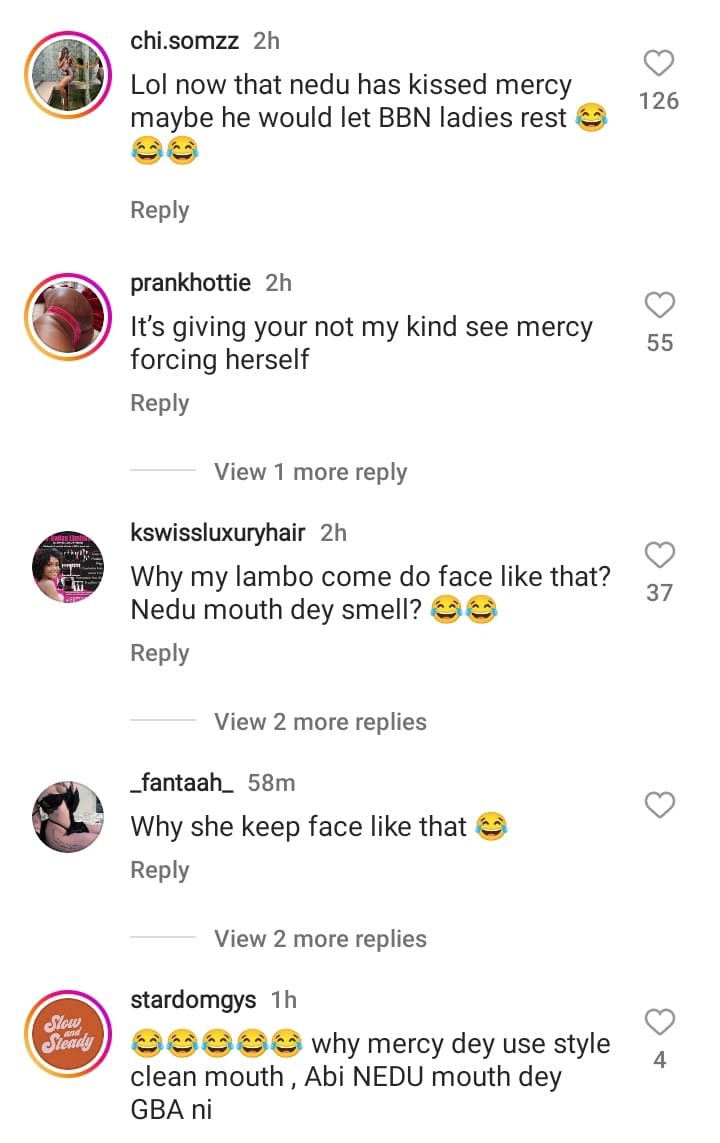Expand 1 more reply under prankhottie

click(310, 472)
